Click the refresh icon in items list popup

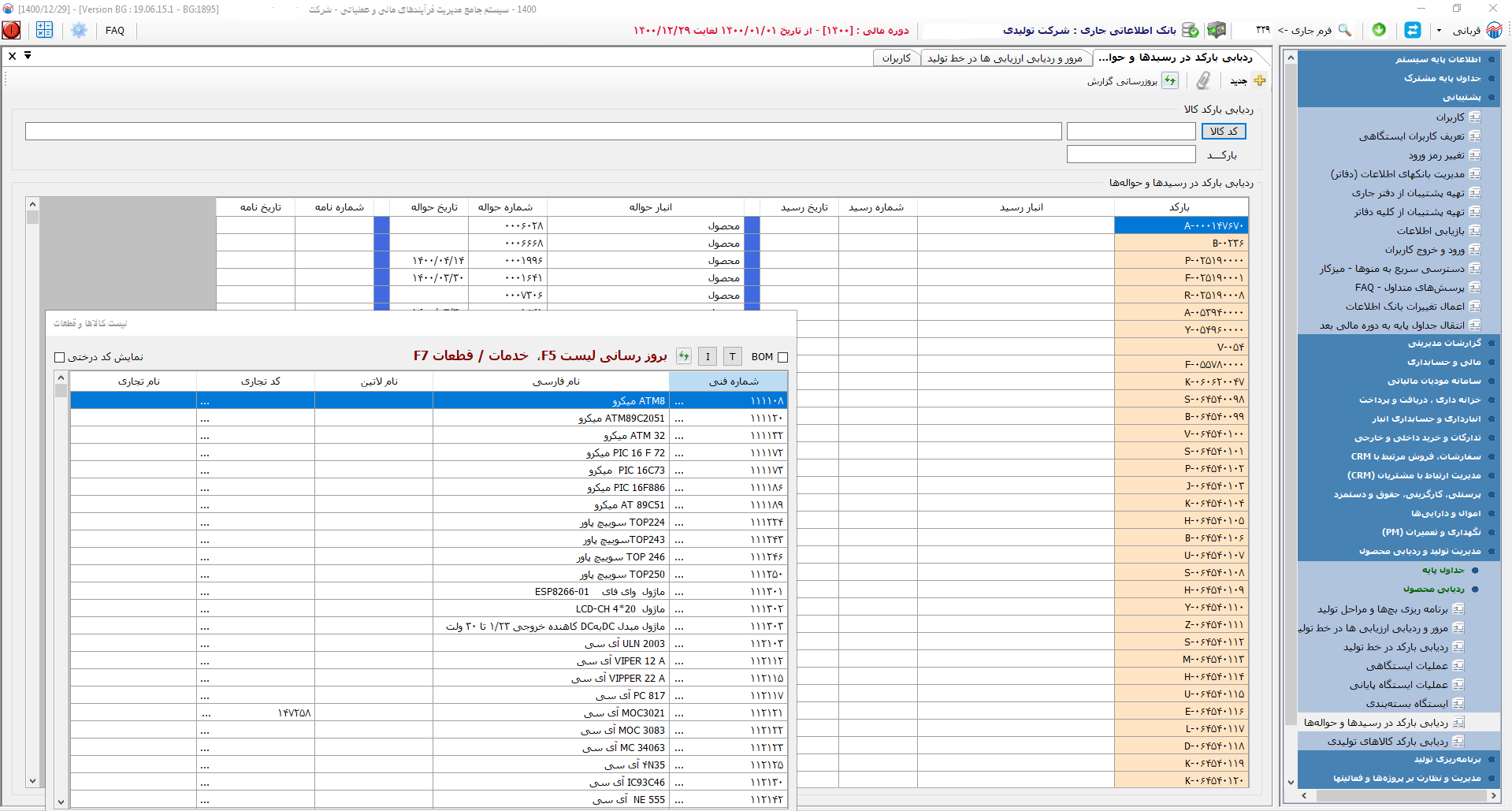click(684, 356)
